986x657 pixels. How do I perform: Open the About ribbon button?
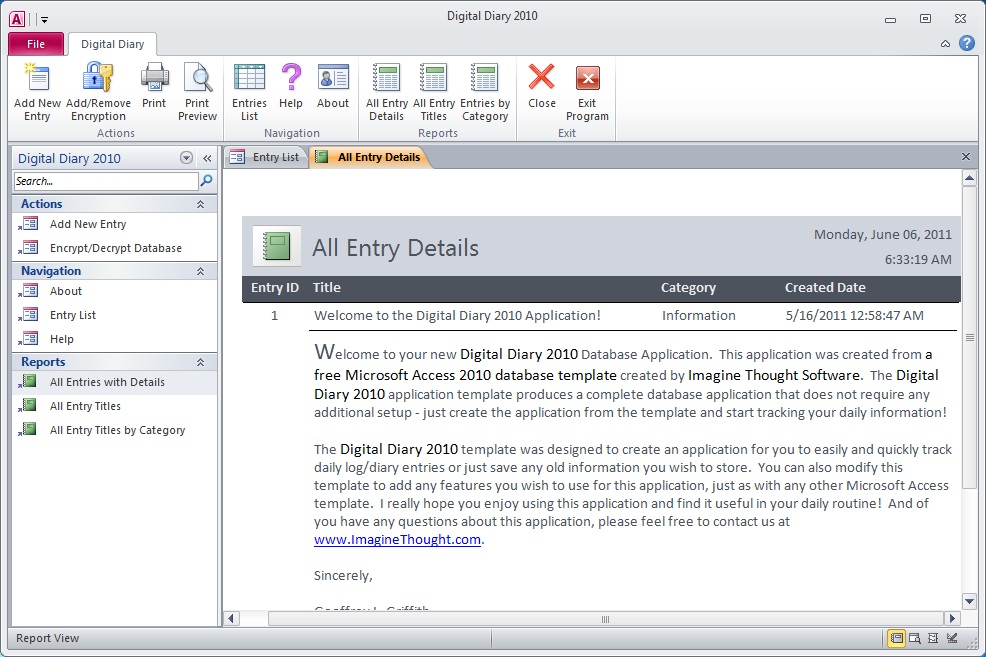click(333, 86)
